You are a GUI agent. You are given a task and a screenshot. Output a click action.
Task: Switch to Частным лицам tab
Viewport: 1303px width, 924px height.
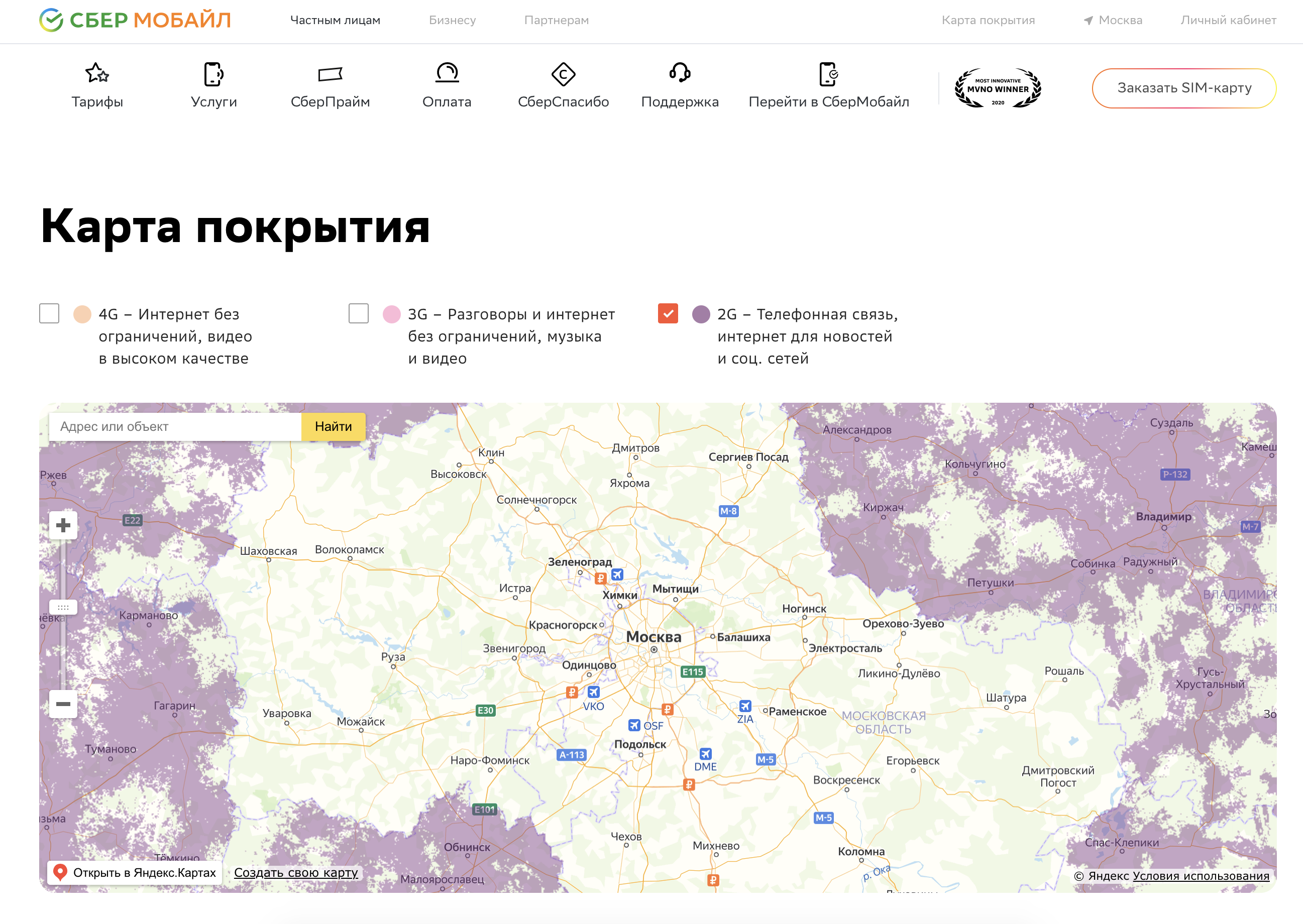[335, 21]
